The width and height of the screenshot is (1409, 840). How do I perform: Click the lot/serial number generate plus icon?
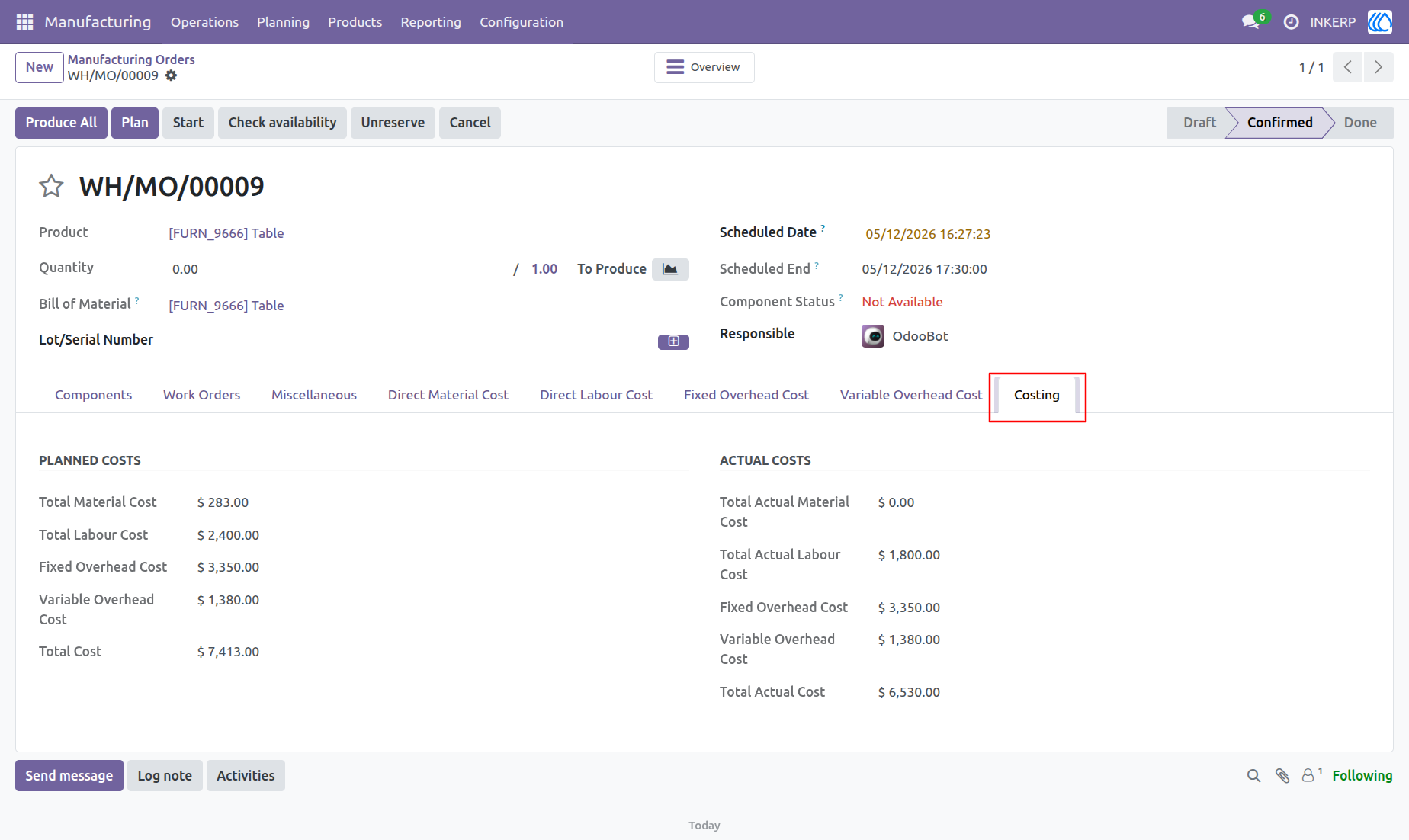tap(673, 341)
